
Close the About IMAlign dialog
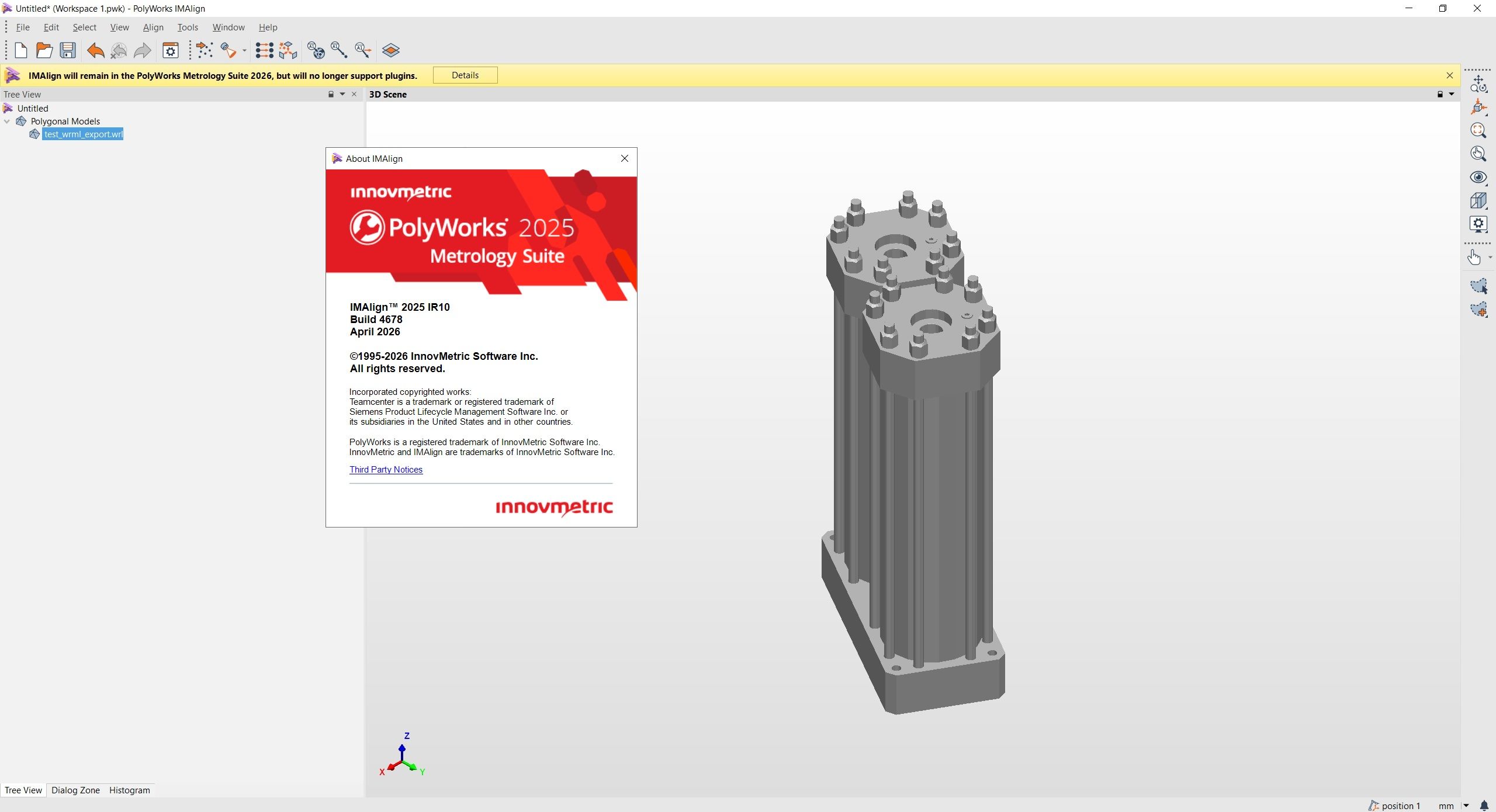(625, 159)
